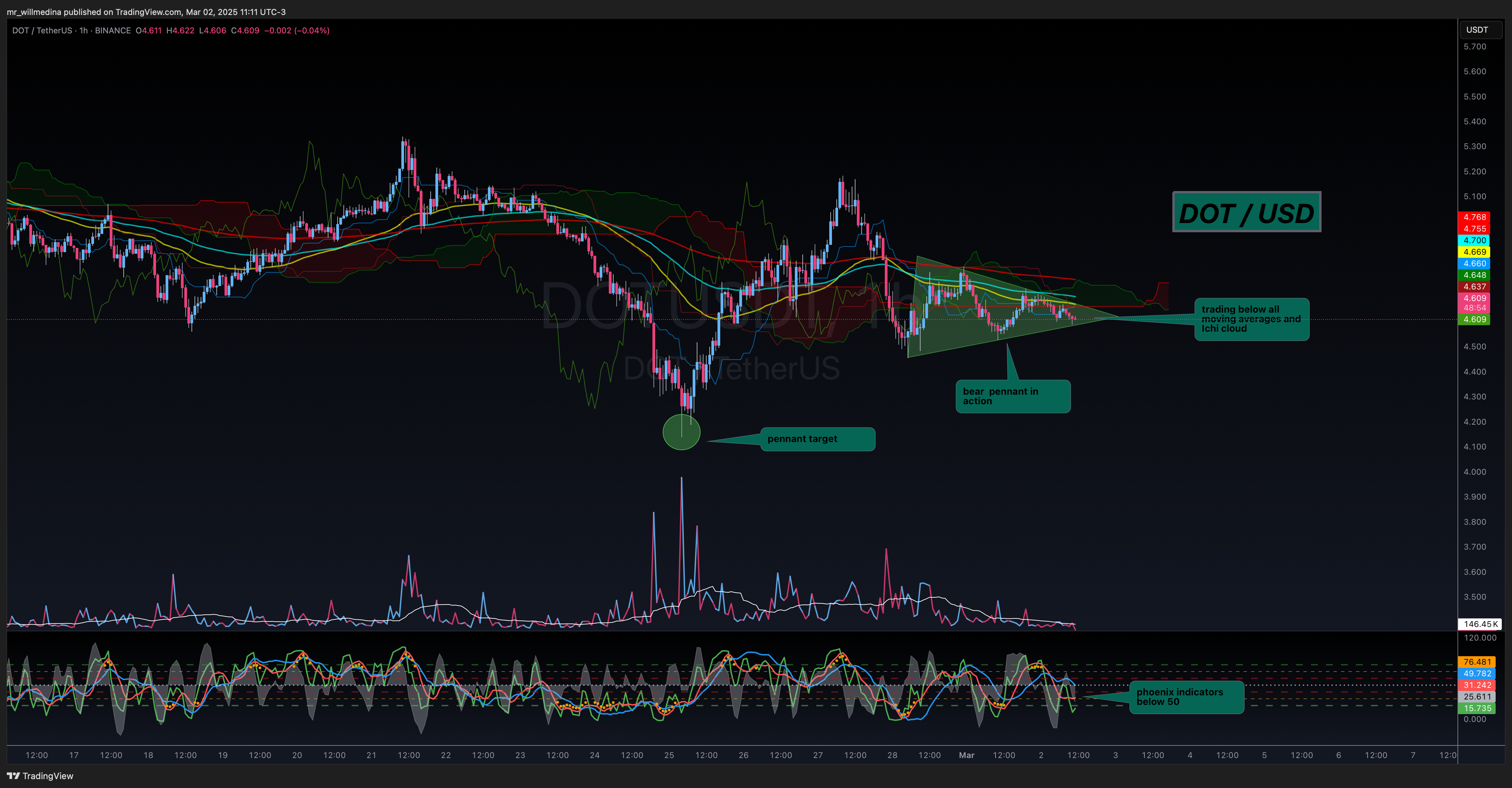Click the TradingView logo at bottom left
This screenshot has height=788, width=1512.
pyautogui.click(x=40, y=776)
